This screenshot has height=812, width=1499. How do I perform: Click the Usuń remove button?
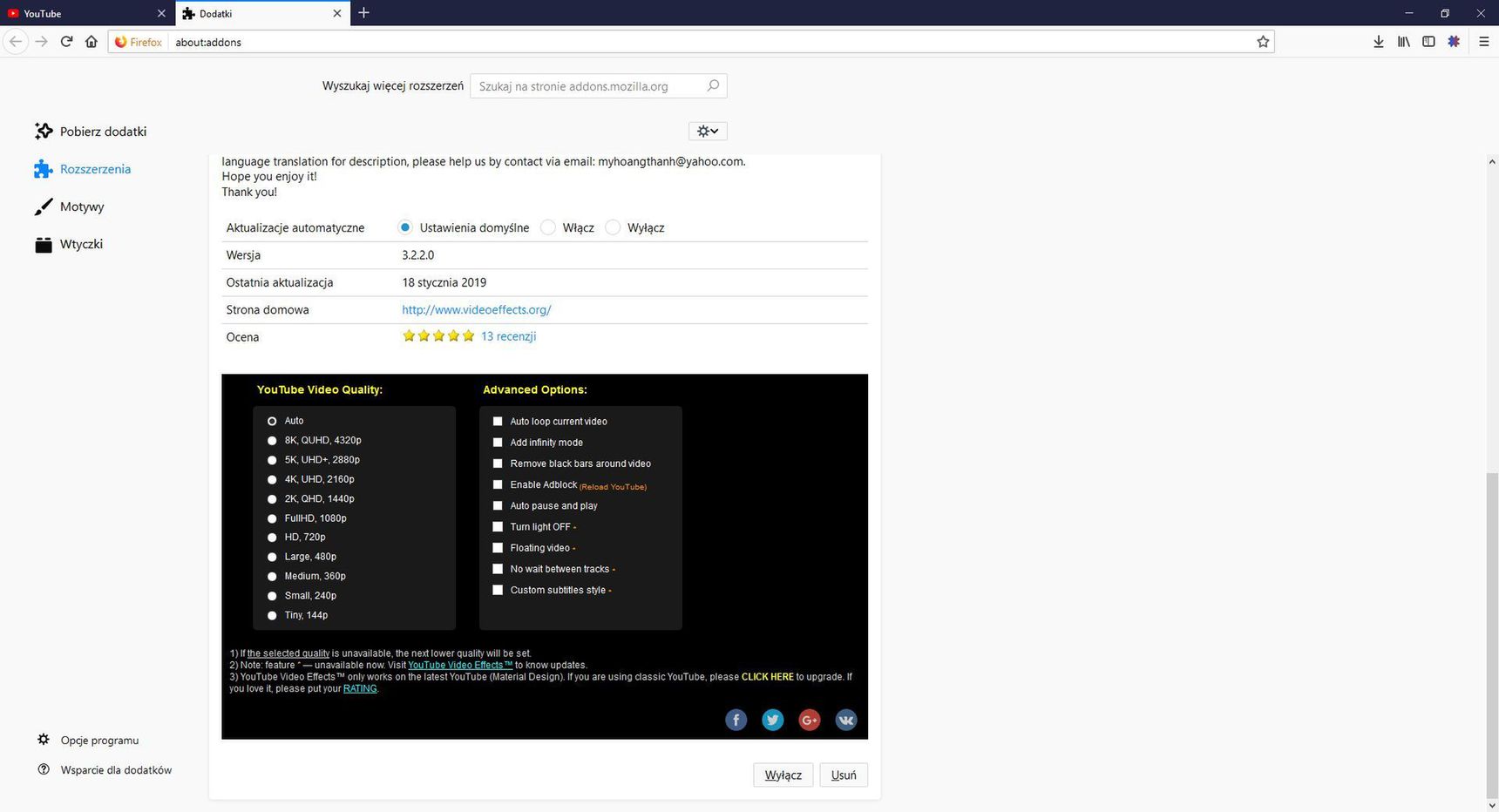(x=844, y=775)
